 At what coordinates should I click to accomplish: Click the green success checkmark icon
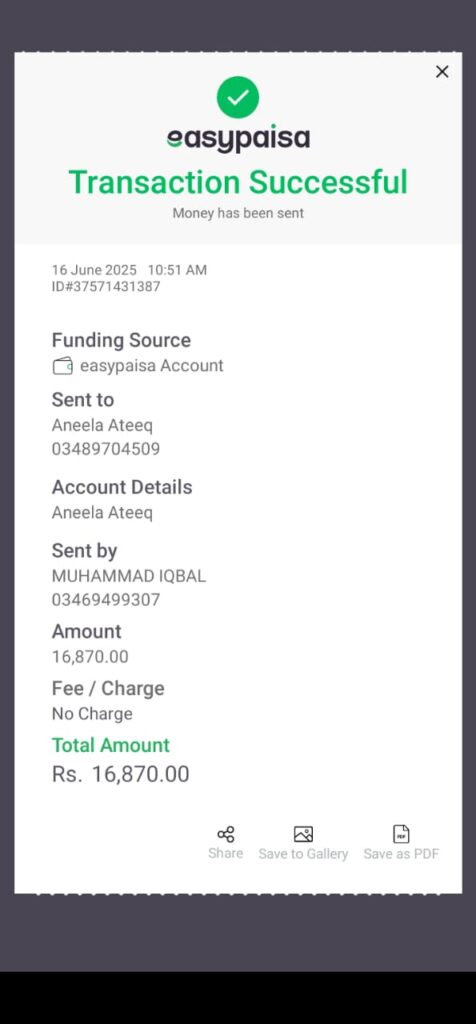[238, 97]
